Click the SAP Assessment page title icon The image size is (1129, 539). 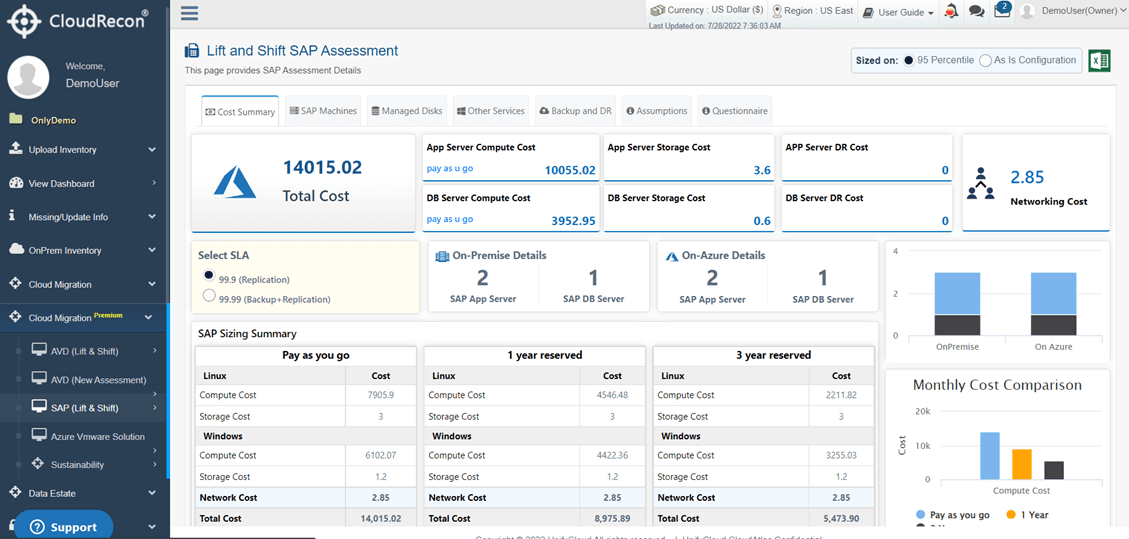pos(192,51)
